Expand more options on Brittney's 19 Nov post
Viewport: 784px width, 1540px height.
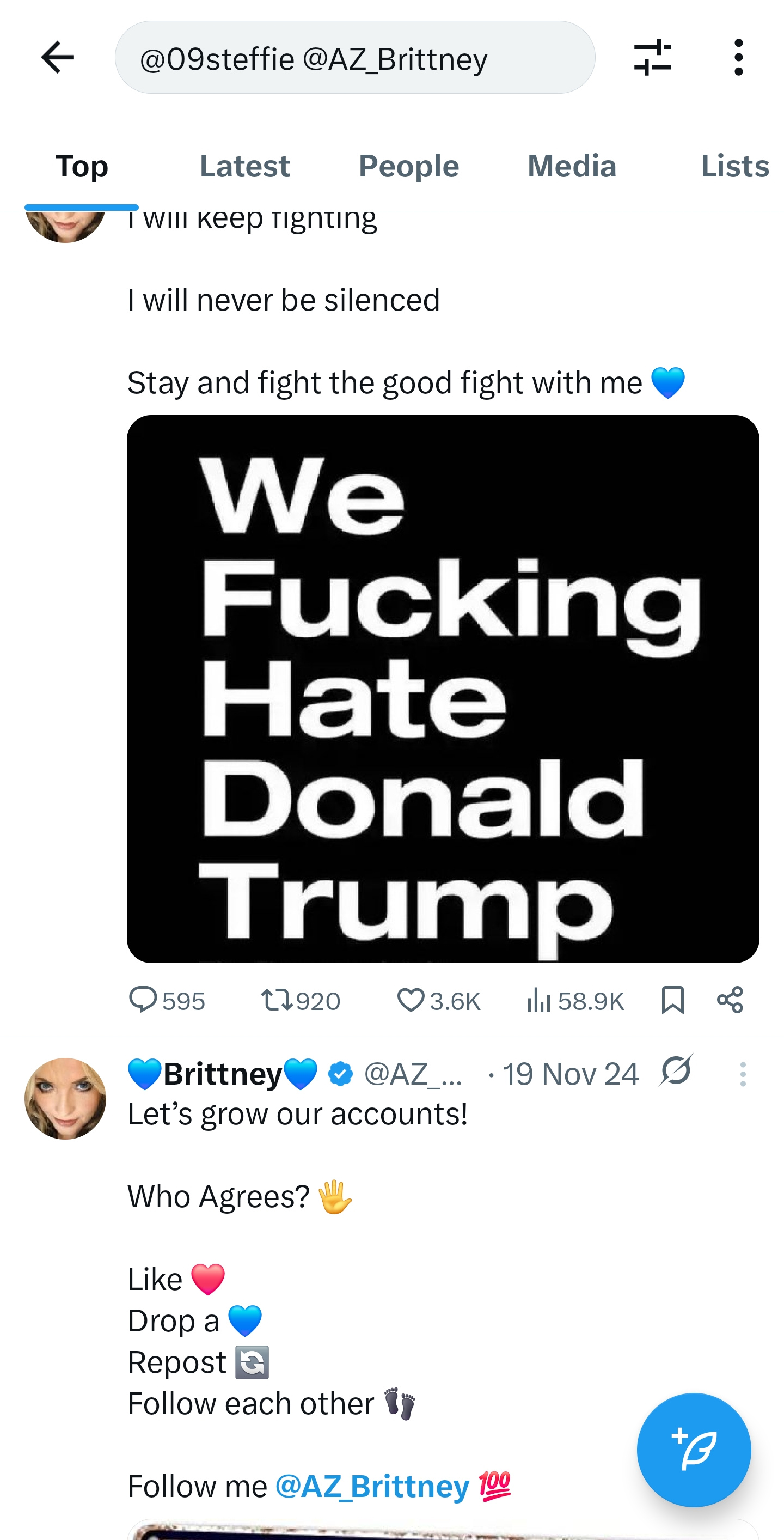pyautogui.click(x=743, y=1074)
